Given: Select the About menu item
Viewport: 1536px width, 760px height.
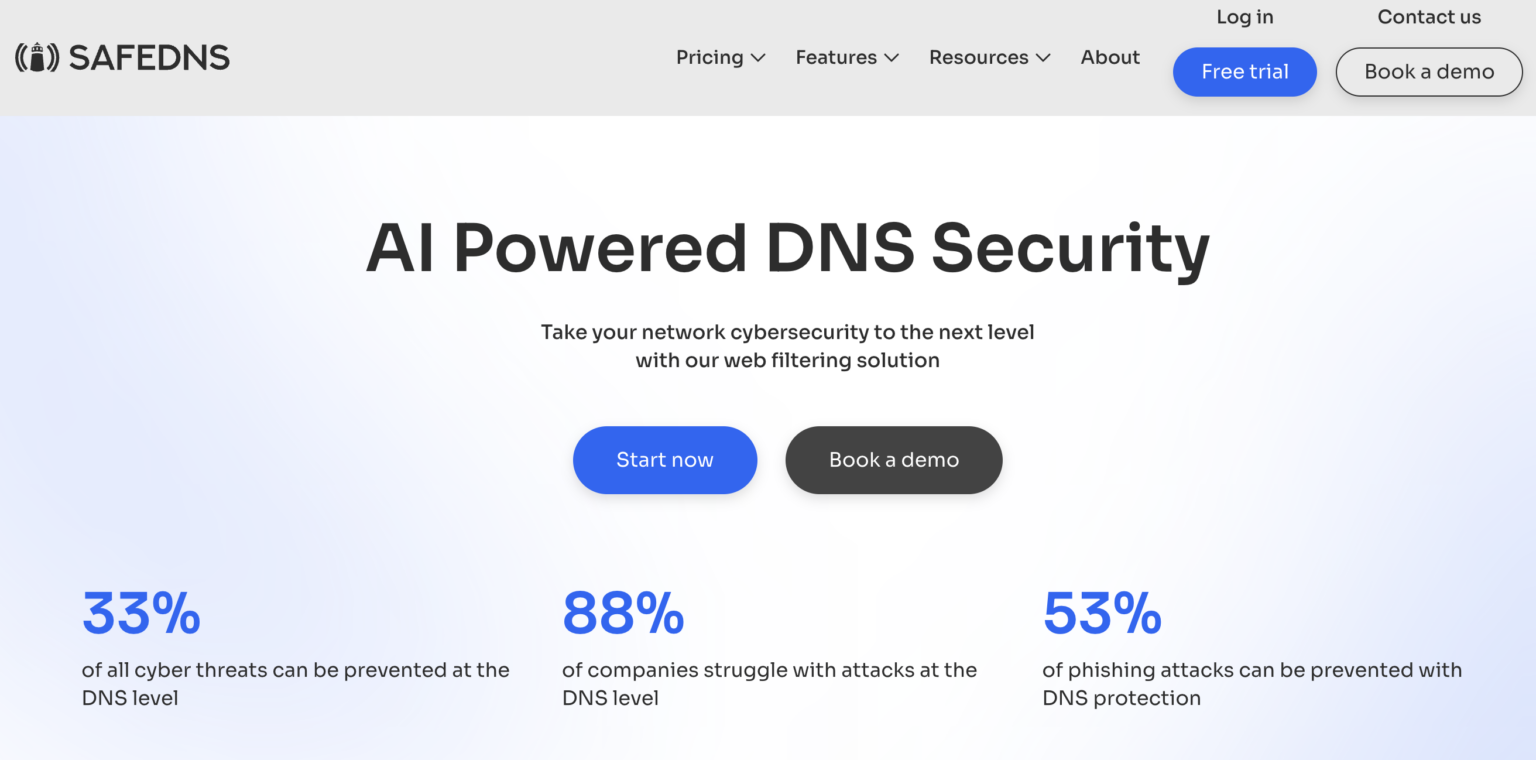Looking at the screenshot, I should [1110, 57].
